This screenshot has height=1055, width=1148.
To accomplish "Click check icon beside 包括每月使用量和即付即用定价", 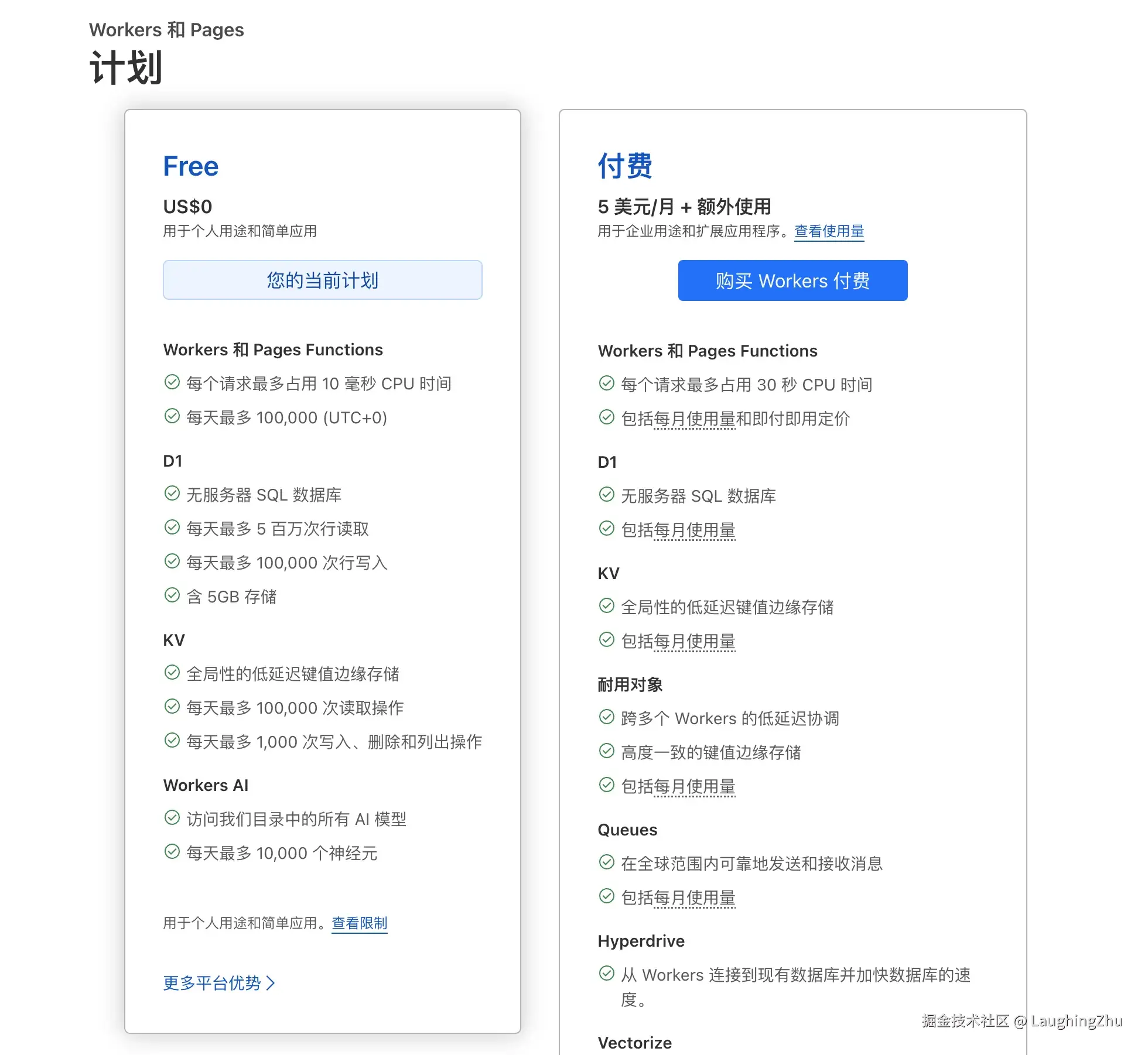I will click(x=607, y=417).
